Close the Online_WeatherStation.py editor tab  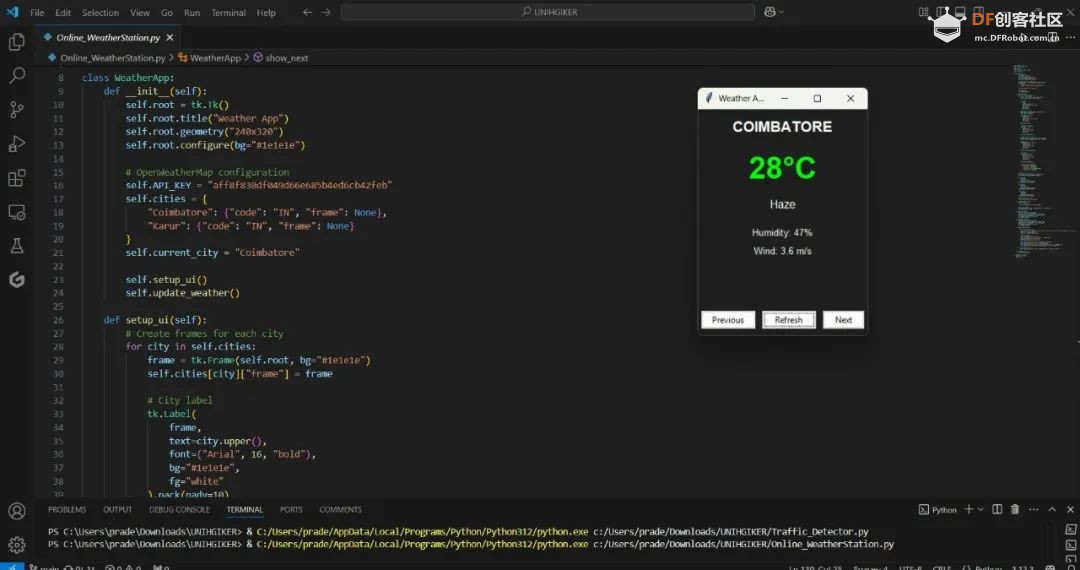point(170,38)
